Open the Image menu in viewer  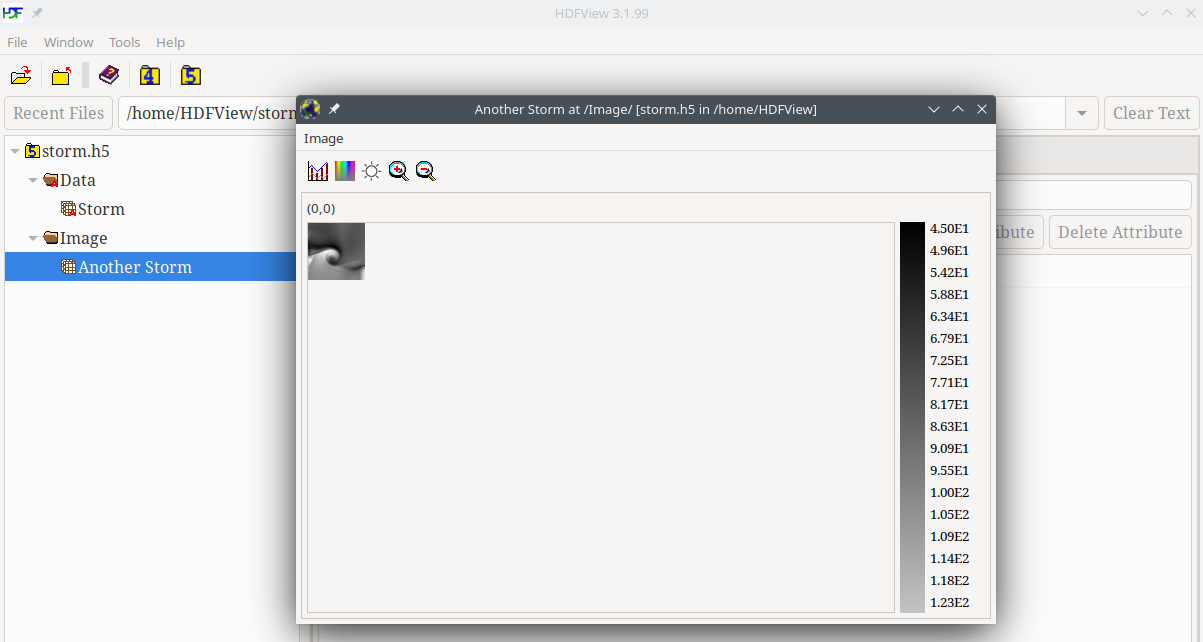pos(323,139)
